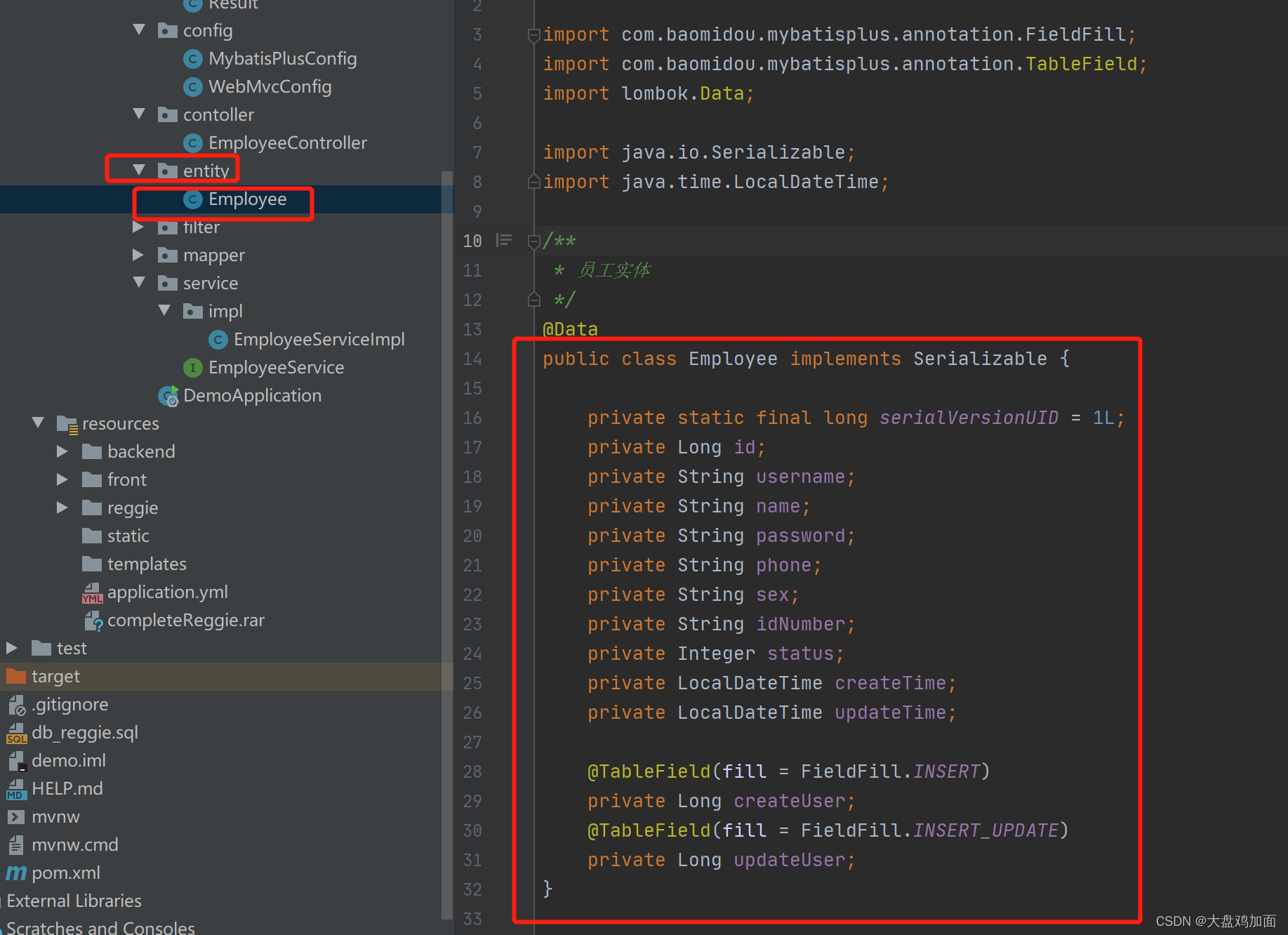Click the EmployeeServiceImpl class icon

click(218, 340)
